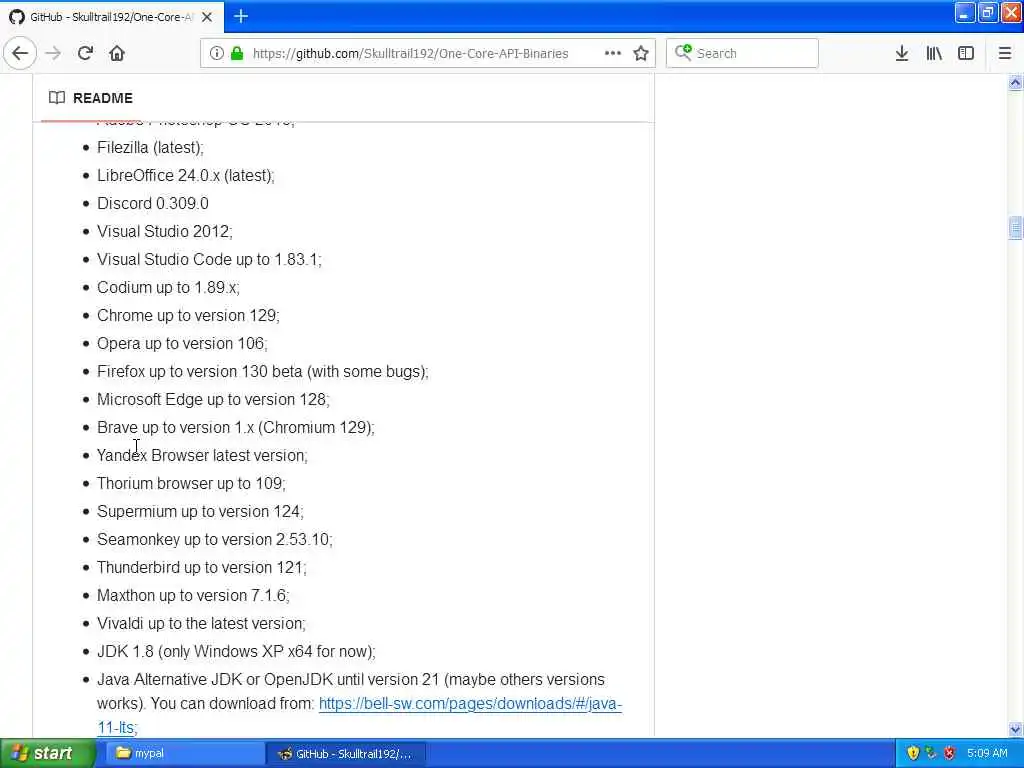The height and width of the screenshot is (768, 1024).
Task: Open a new tab with the plus icon
Action: 241,16
